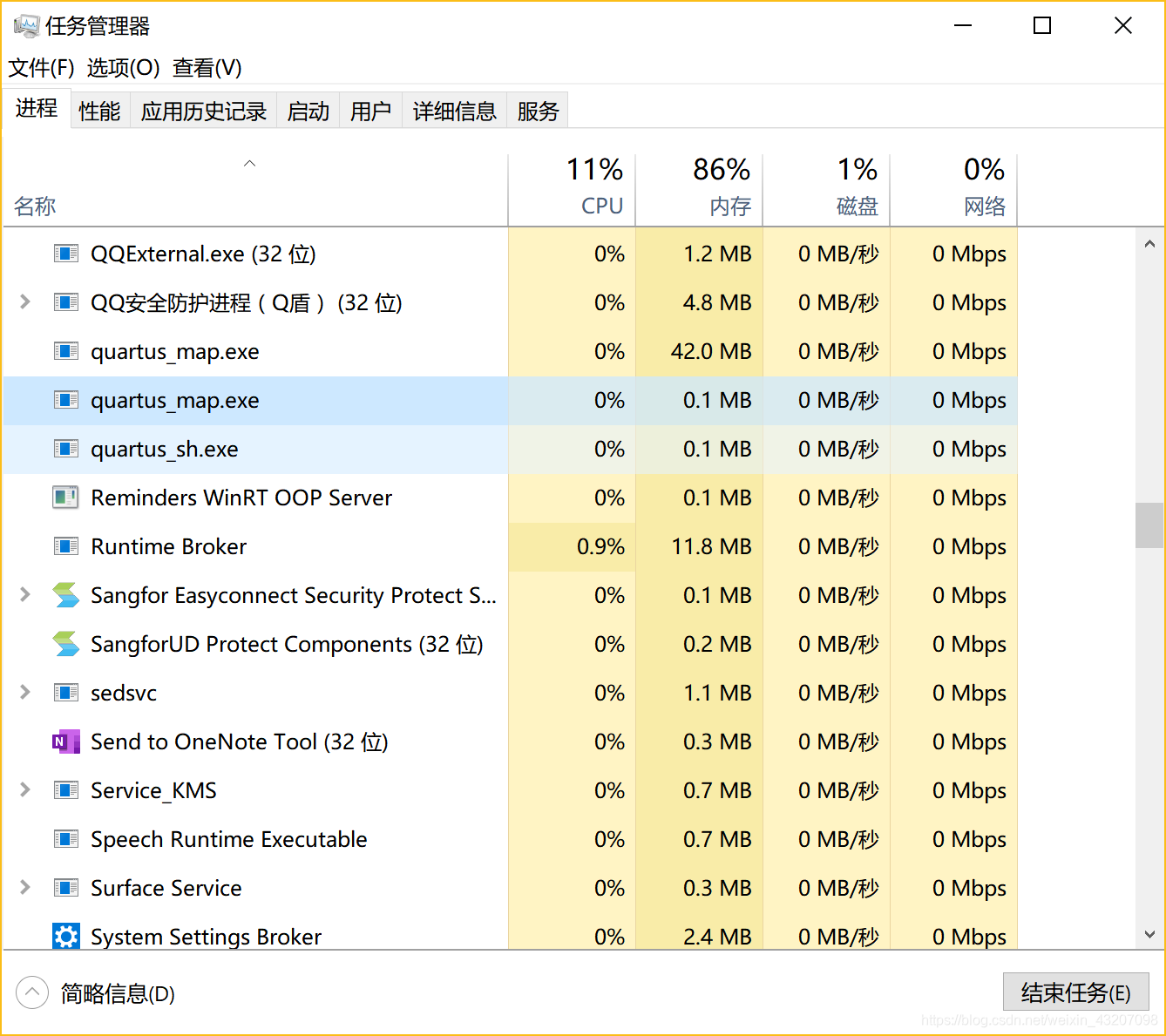Click the Surface Service process icon
This screenshot has width=1166, height=1036.
(66, 888)
